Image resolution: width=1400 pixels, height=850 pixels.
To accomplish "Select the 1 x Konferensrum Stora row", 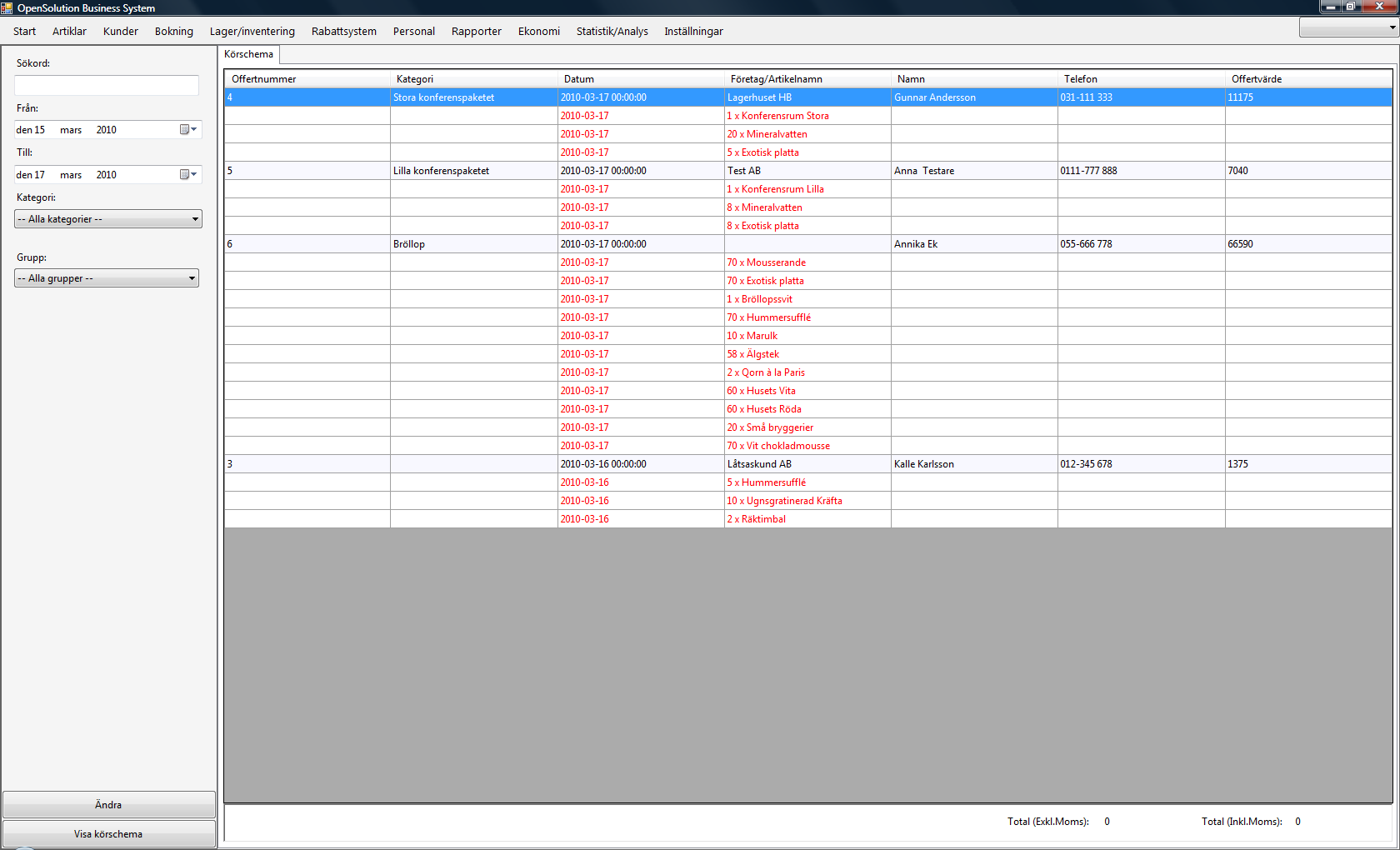I will pyautogui.click(x=807, y=116).
